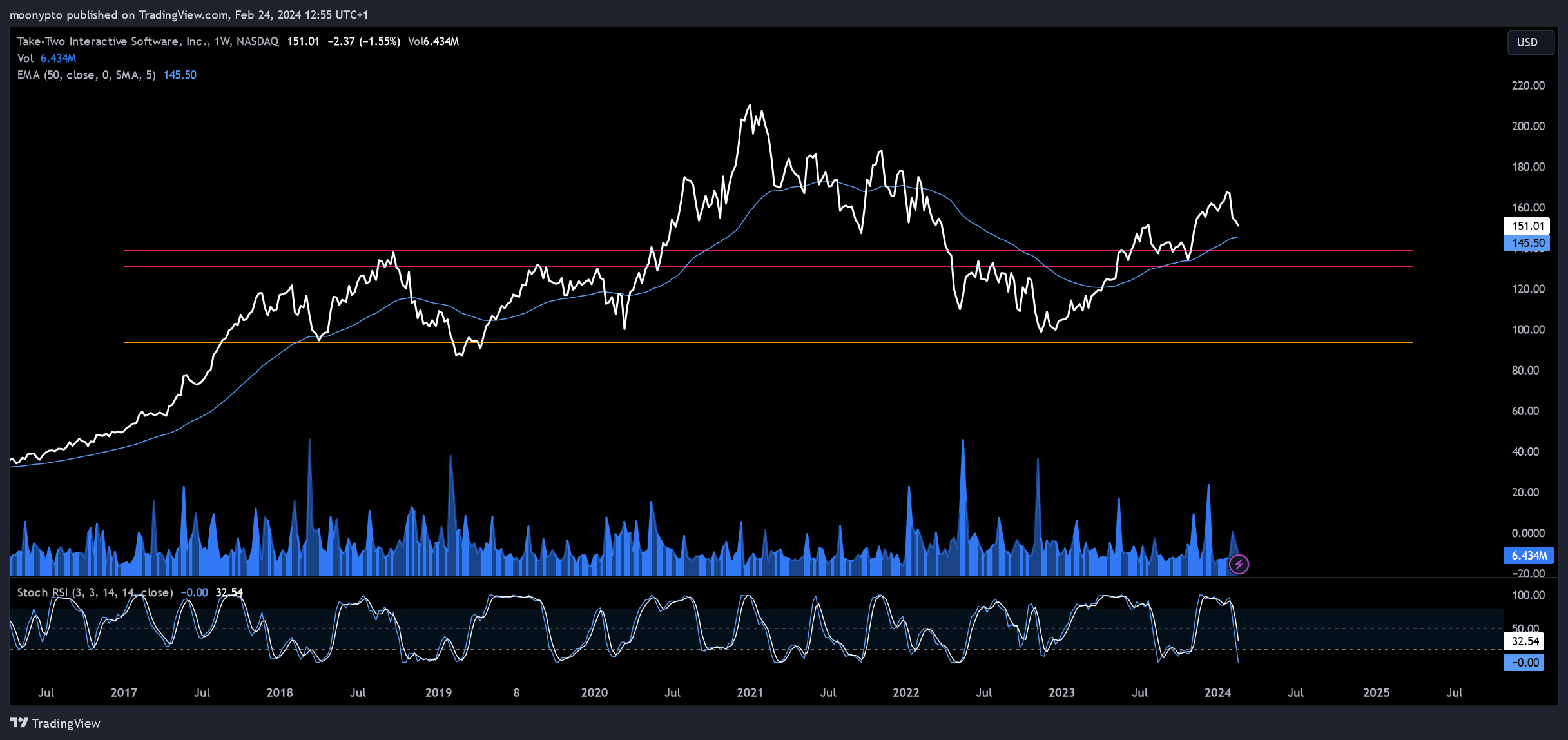The image size is (1568, 740).
Task: Click the 2021 label on time axis
Action: point(750,692)
